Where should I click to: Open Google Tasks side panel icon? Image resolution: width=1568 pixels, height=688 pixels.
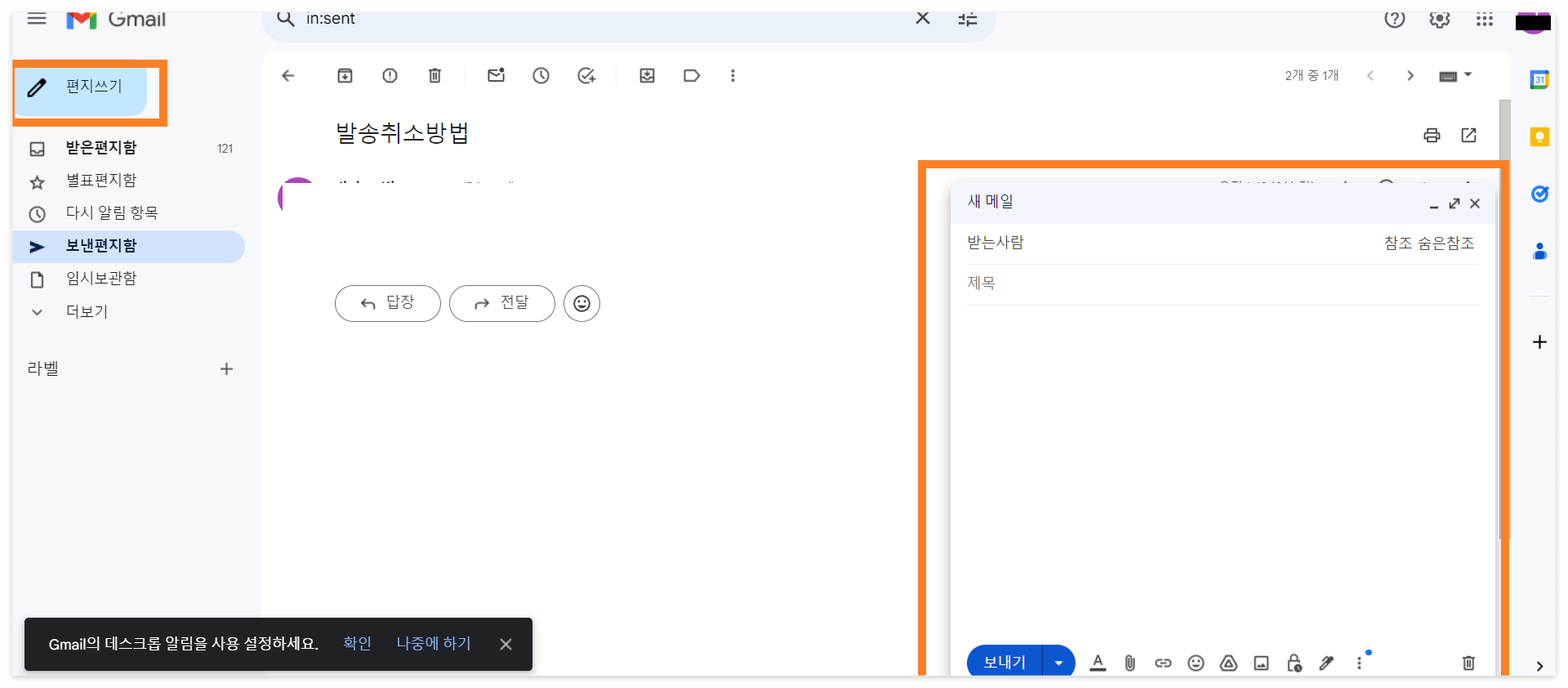point(1540,194)
